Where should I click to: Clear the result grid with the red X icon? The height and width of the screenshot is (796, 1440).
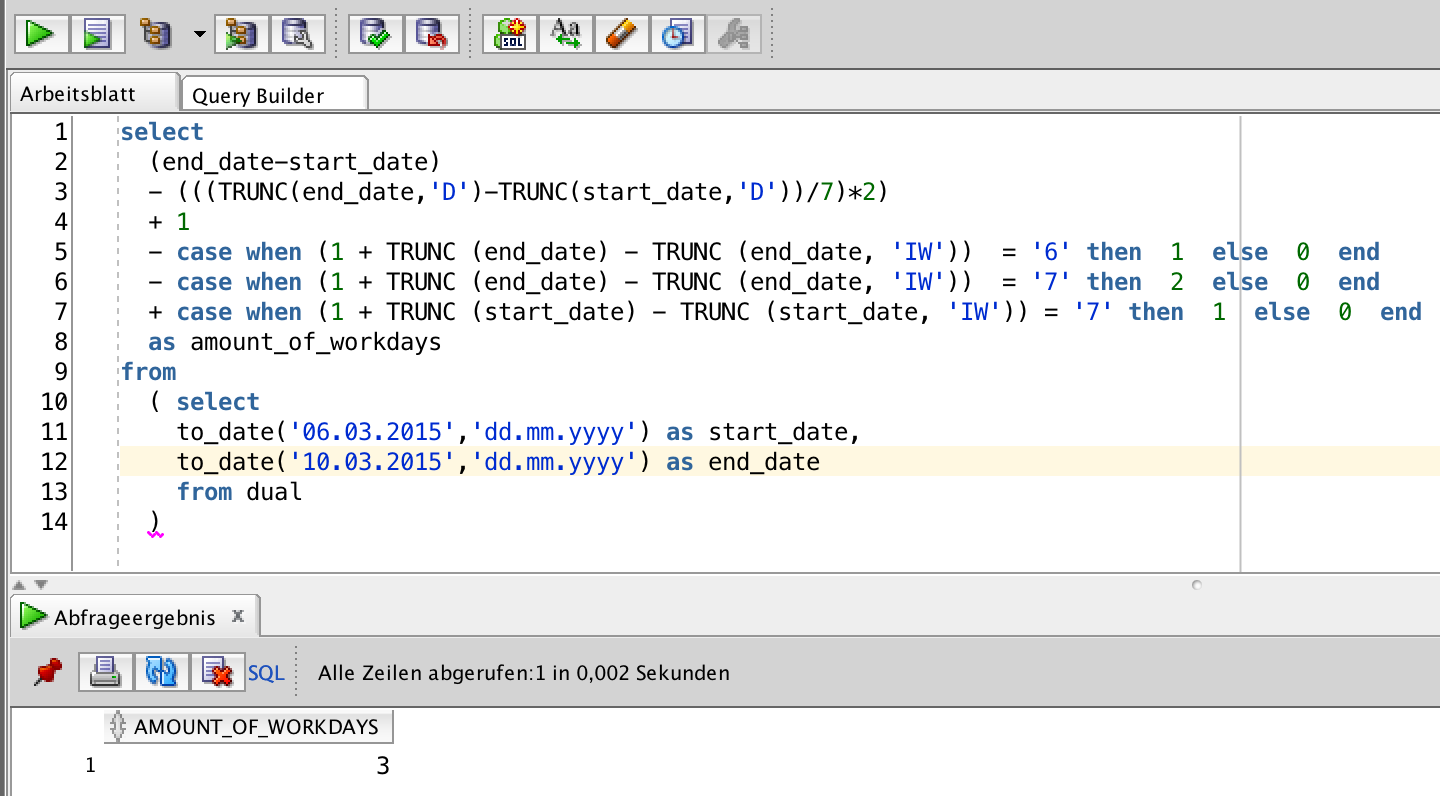pos(218,672)
